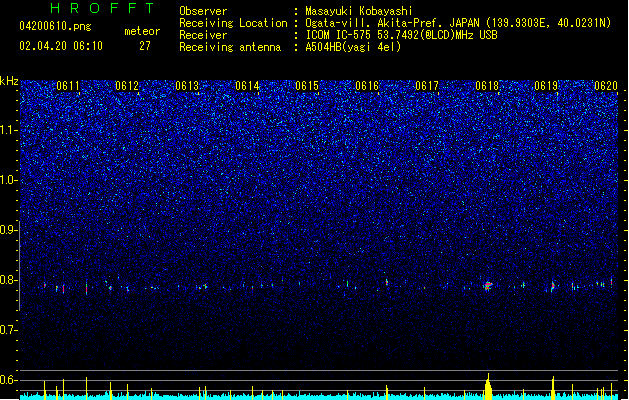
Task: Click the Ogata-vill. Akita-Pref. JAPAN location text
Action: [x=392, y=23]
